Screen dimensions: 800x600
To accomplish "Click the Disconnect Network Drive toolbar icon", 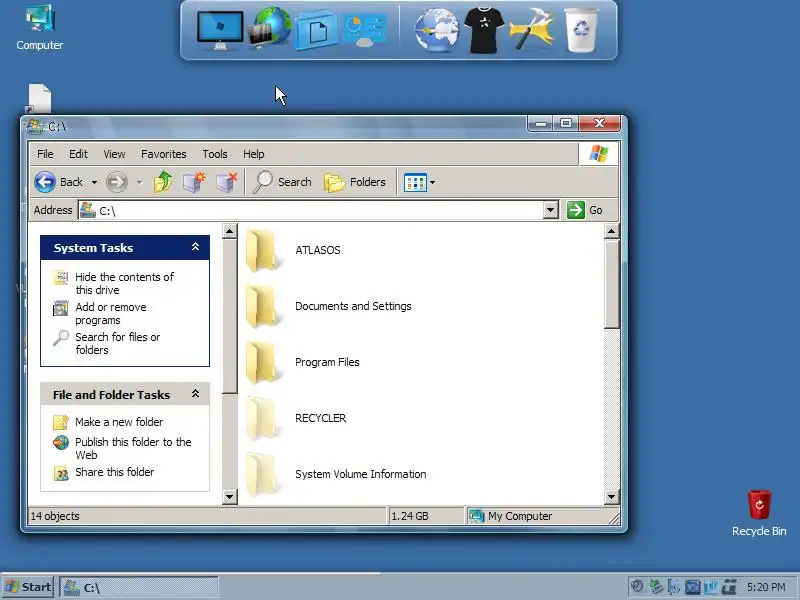I will coord(227,182).
